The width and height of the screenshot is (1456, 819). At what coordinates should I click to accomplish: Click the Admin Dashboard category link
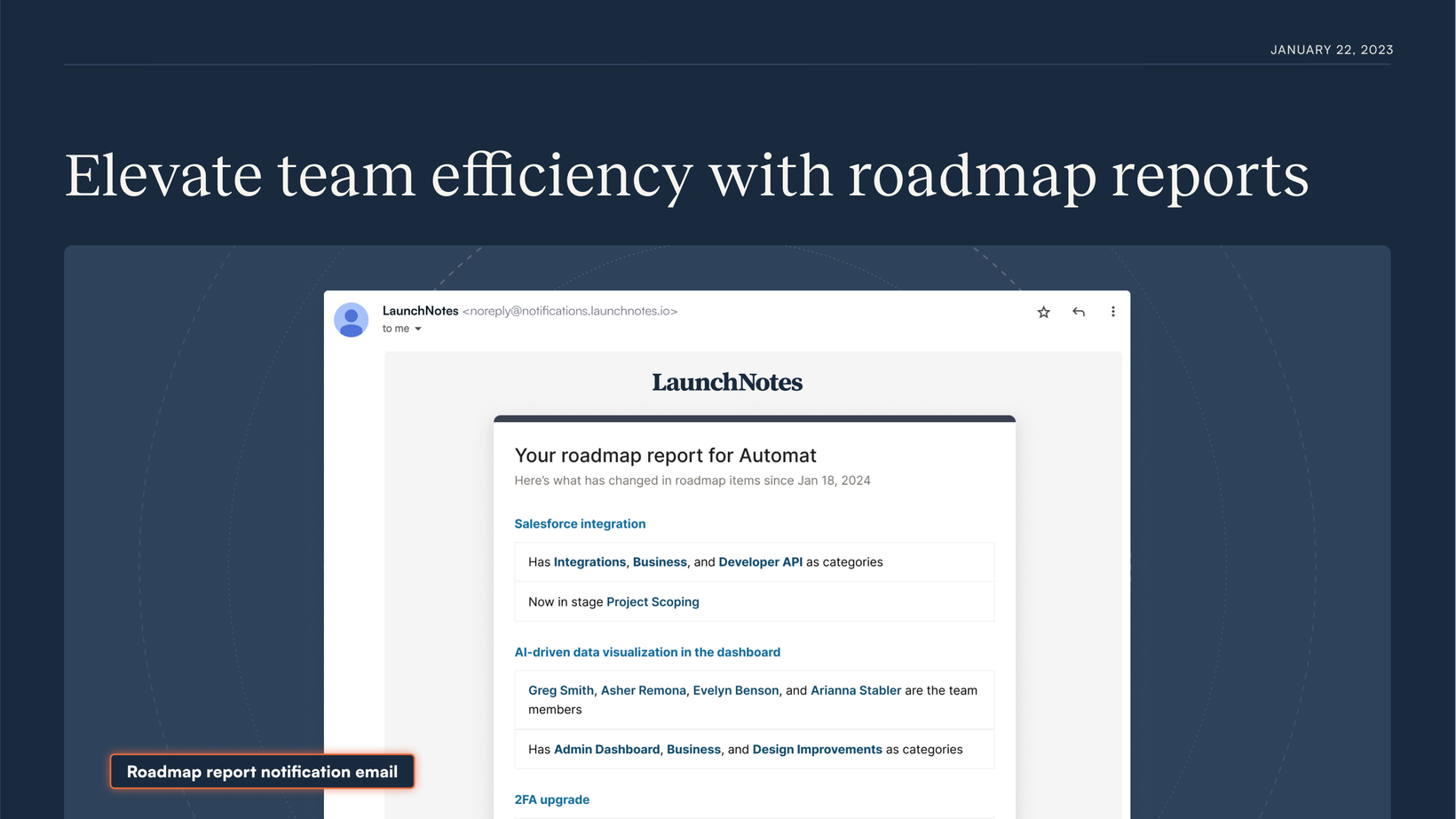(606, 750)
